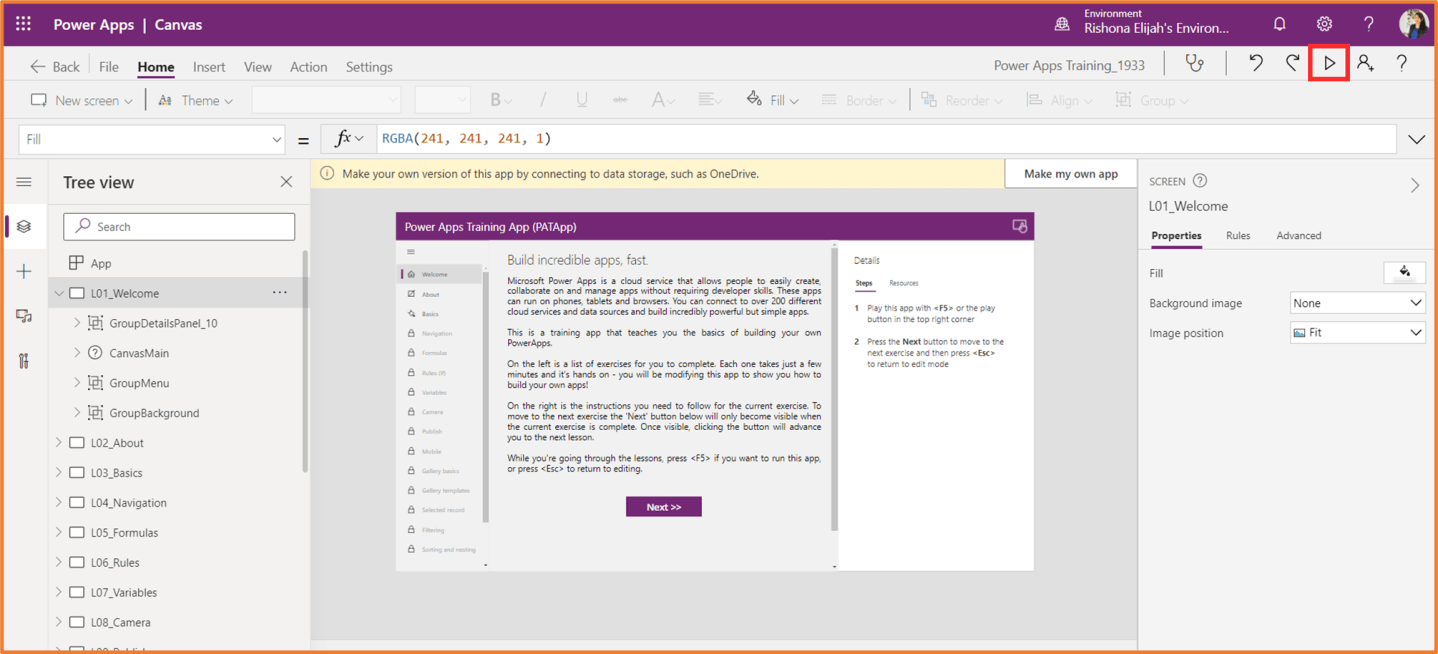Open the notifications bell
Screen dimensions: 1438x654
coord(1279,24)
